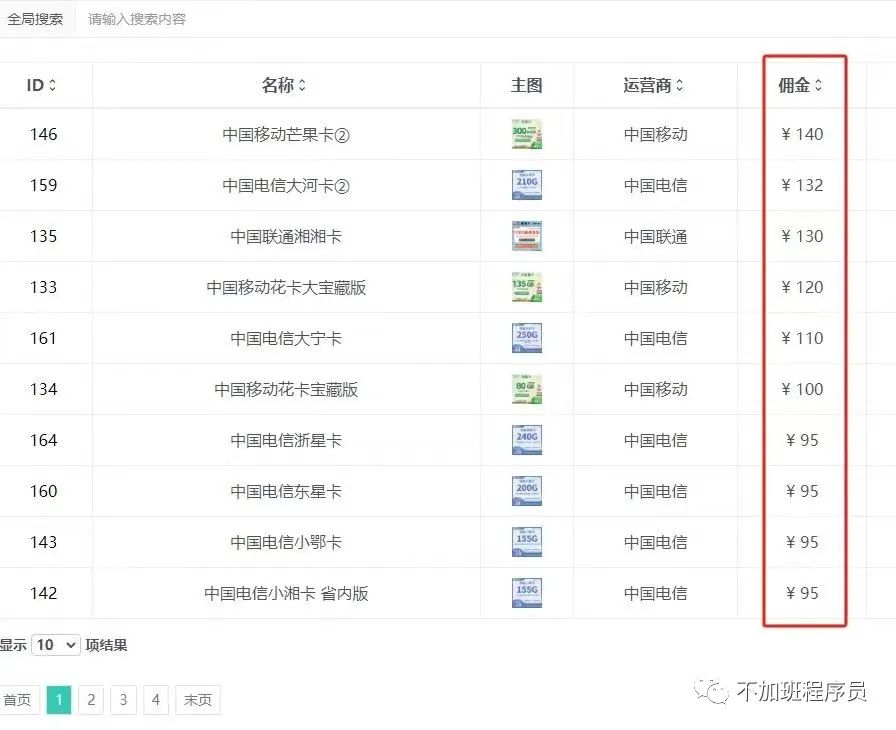
Task: Select name 中国电信小鄂卡
Action: [286, 542]
